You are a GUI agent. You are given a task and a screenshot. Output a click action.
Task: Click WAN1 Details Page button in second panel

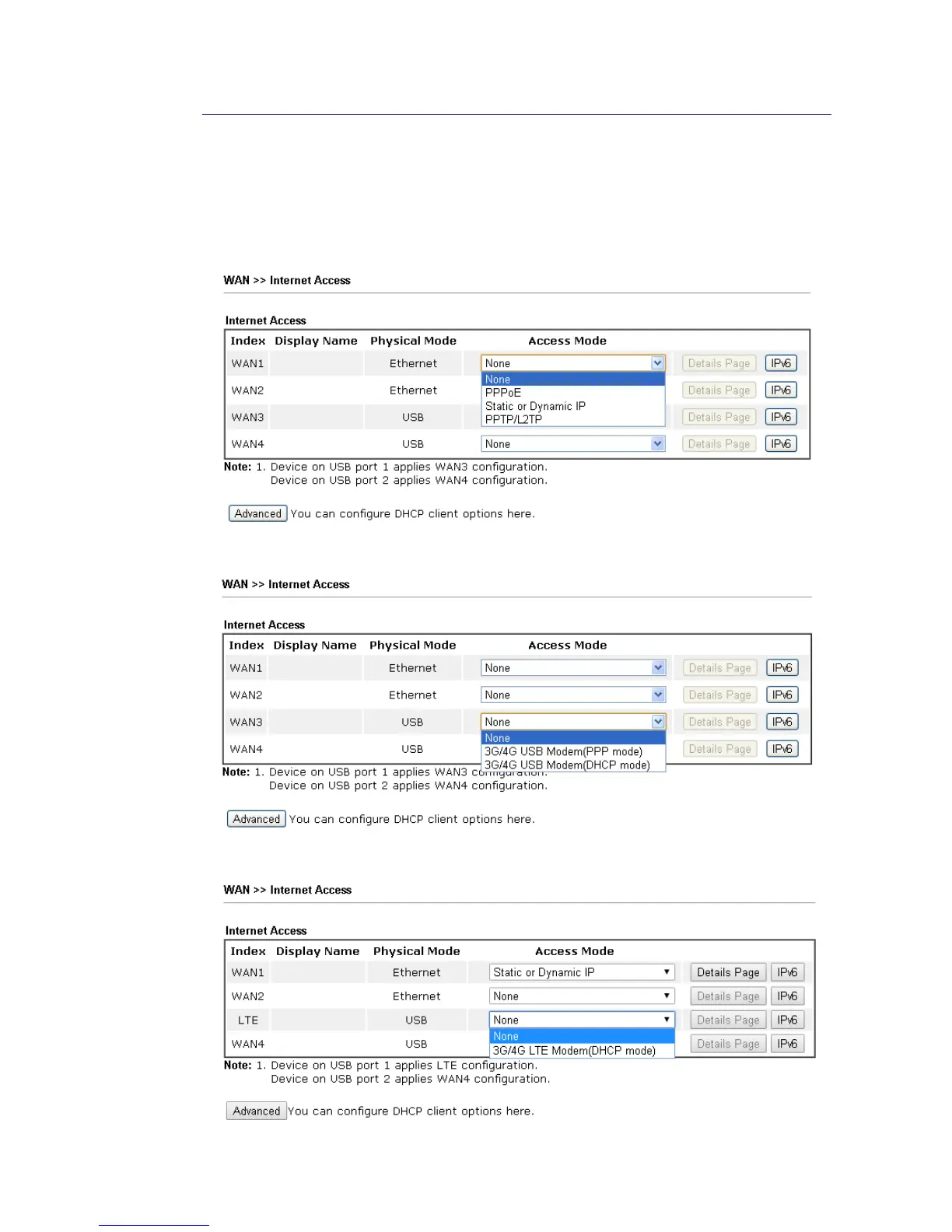[x=719, y=668]
